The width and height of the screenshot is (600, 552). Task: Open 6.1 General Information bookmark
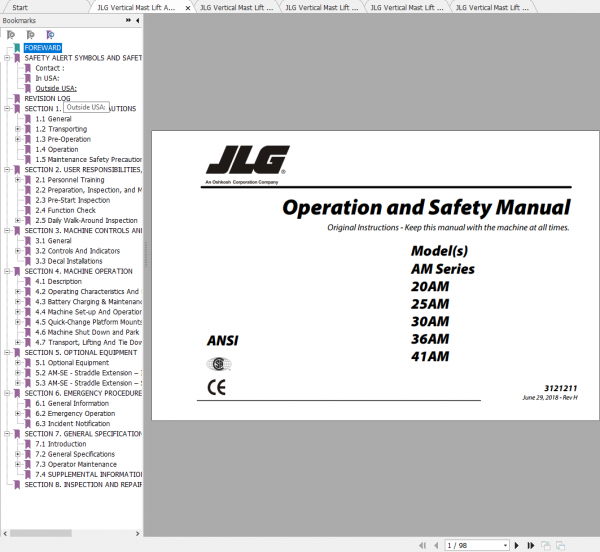[72, 403]
